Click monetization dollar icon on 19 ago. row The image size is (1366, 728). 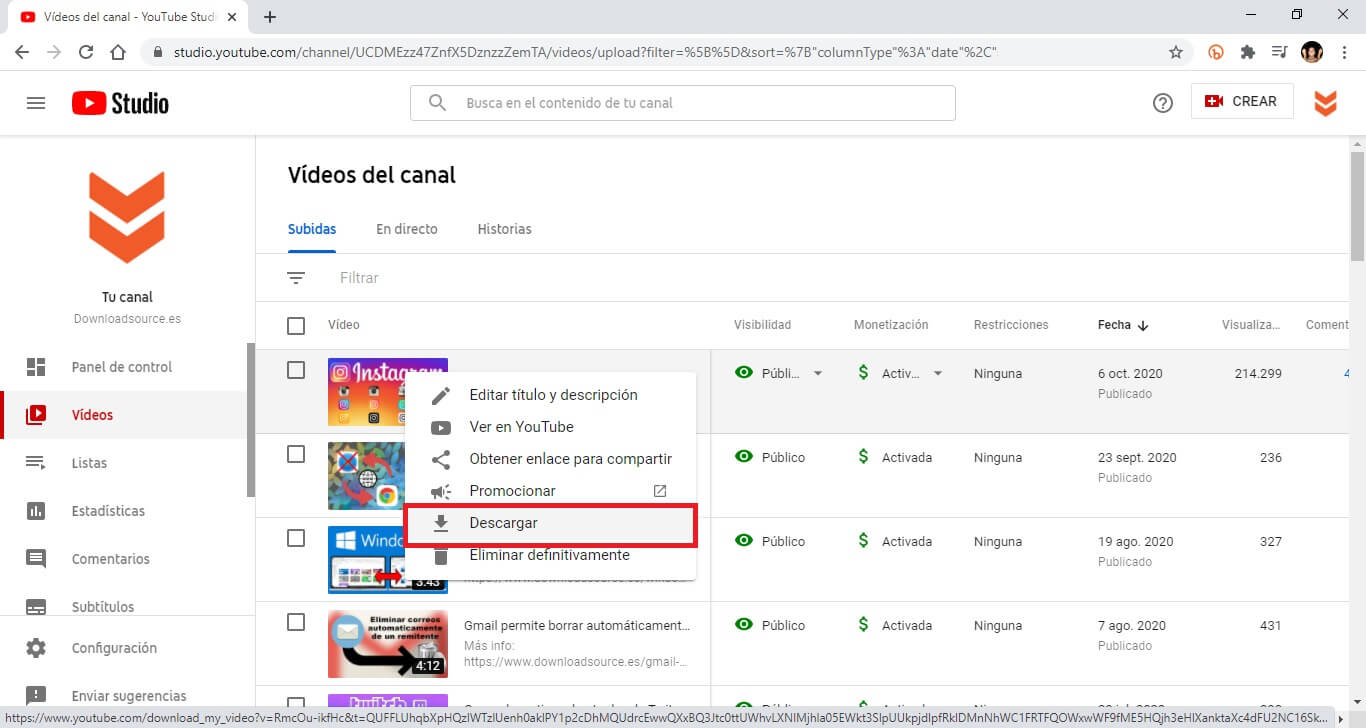(x=863, y=541)
